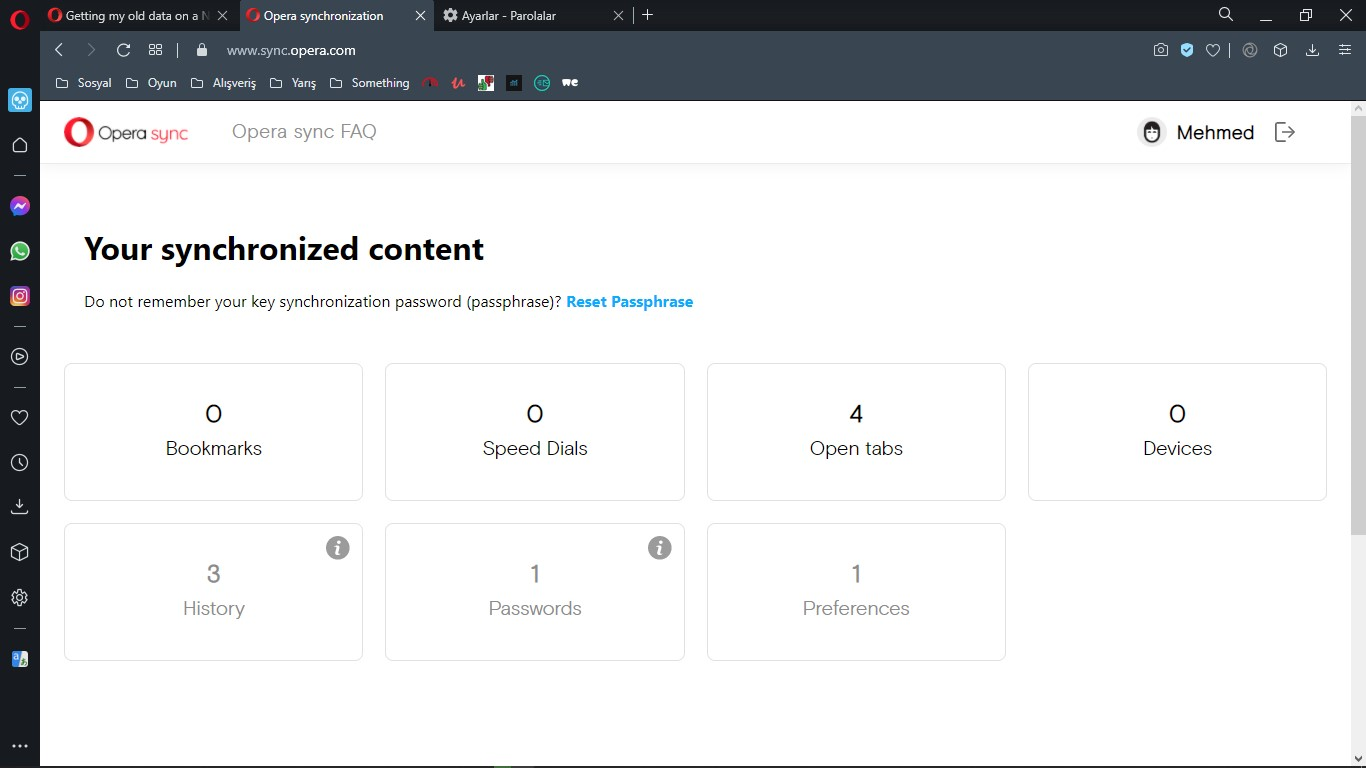Expand the Sosyal bookmarks folder
This screenshot has height=768, width=1366.
83,83
